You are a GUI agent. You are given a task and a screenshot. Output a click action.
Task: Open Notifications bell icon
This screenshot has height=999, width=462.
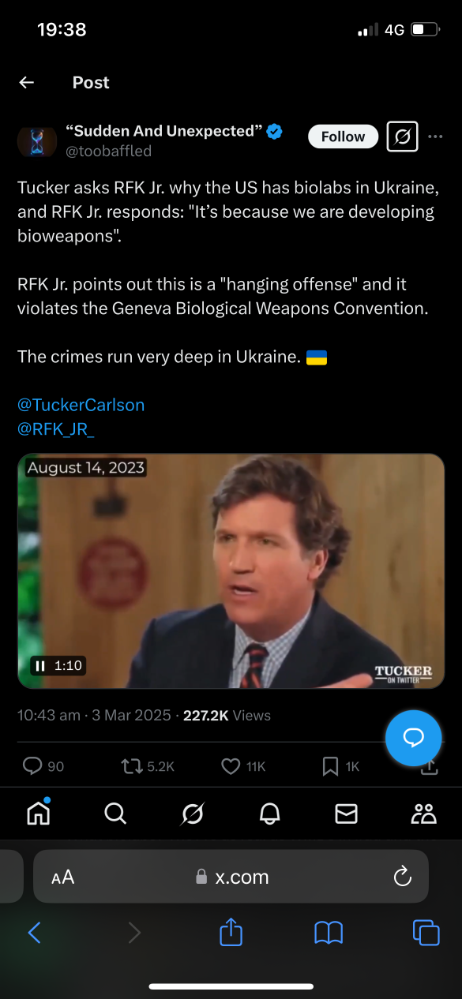point(269,814)
